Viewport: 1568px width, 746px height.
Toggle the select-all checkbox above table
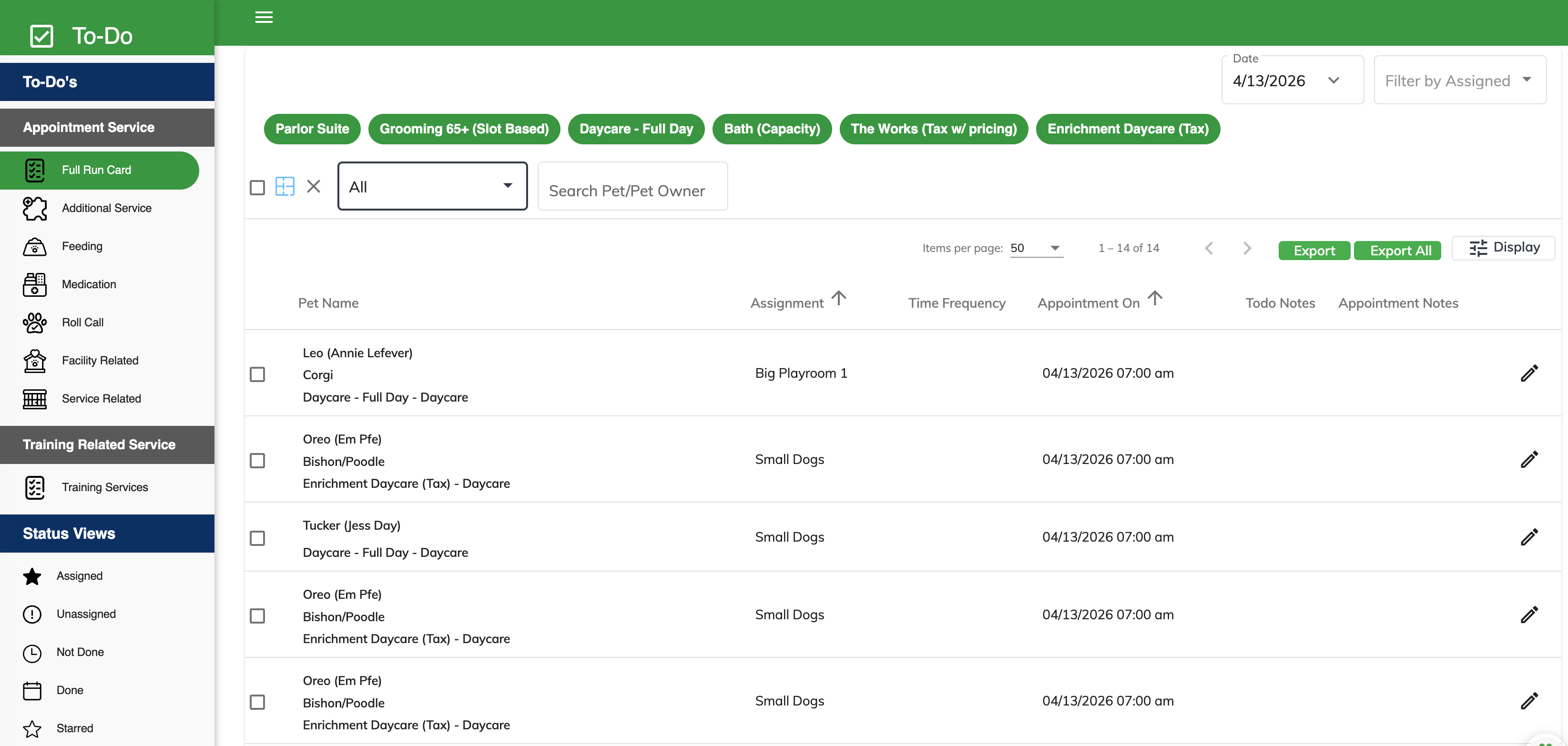pyautogui.click(x=257, y=187)
